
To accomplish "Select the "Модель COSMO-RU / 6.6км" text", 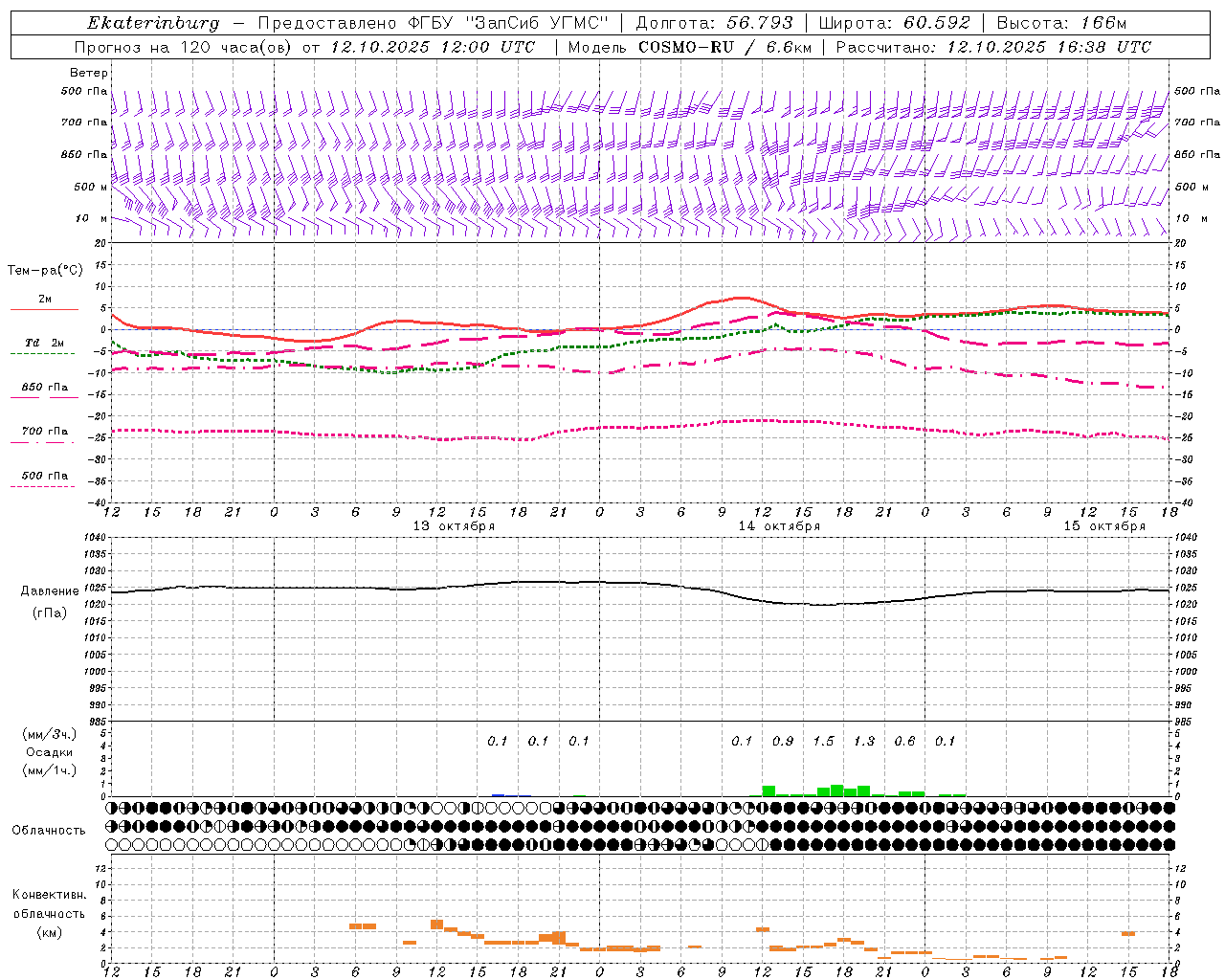I will [x=690, y=47].
